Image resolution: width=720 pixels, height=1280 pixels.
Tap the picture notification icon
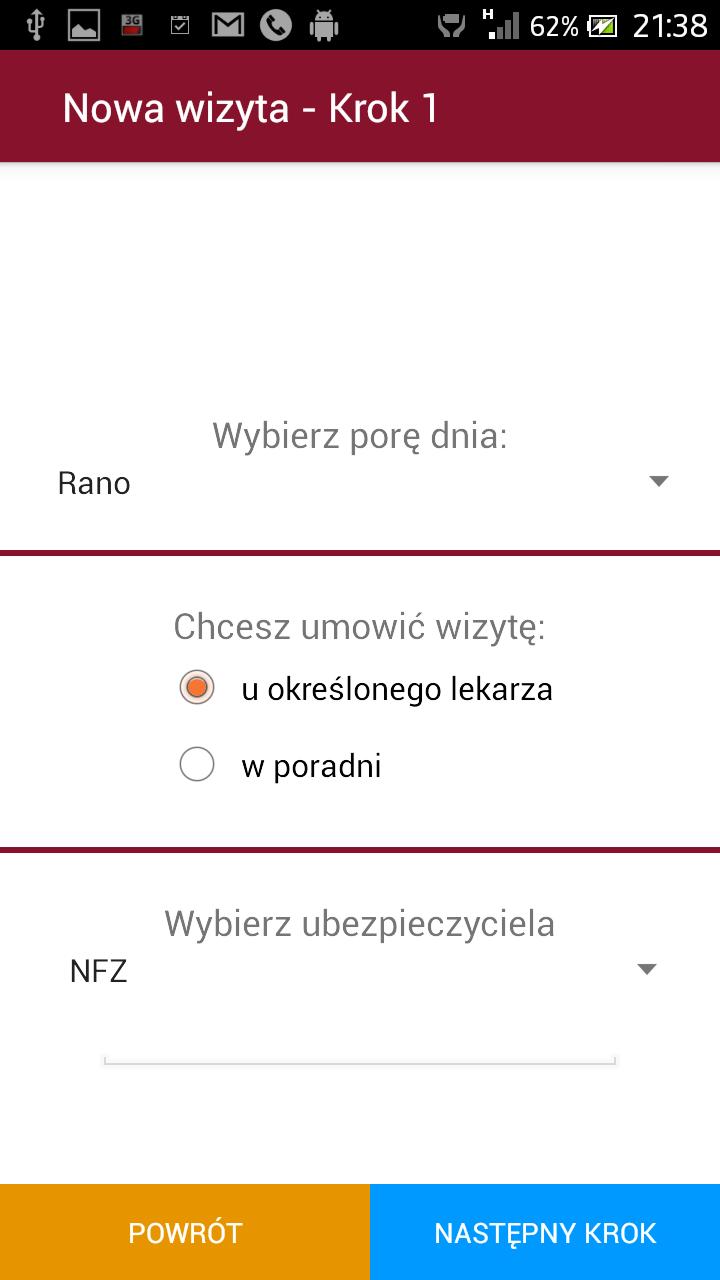click(x=84, y=25)
